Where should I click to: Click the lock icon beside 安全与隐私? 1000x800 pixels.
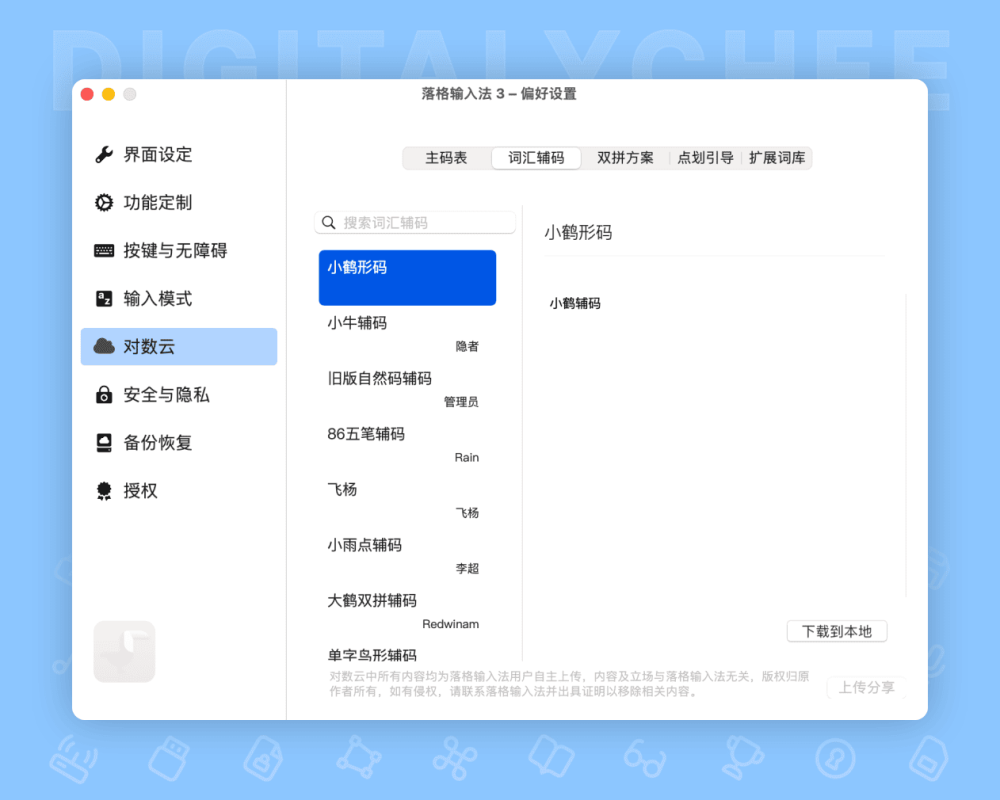point(104,394)
